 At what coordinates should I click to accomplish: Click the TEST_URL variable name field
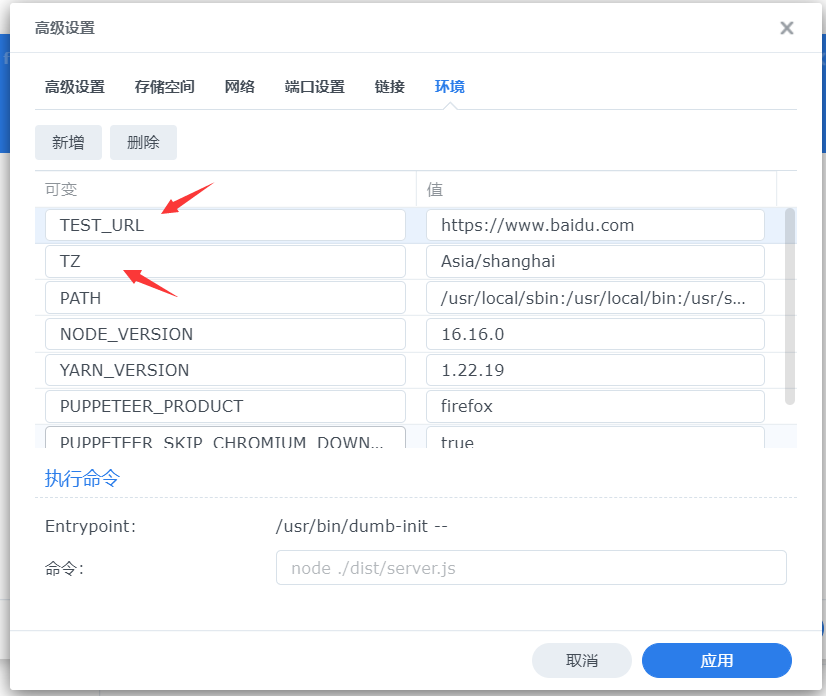tap(225, 225)
